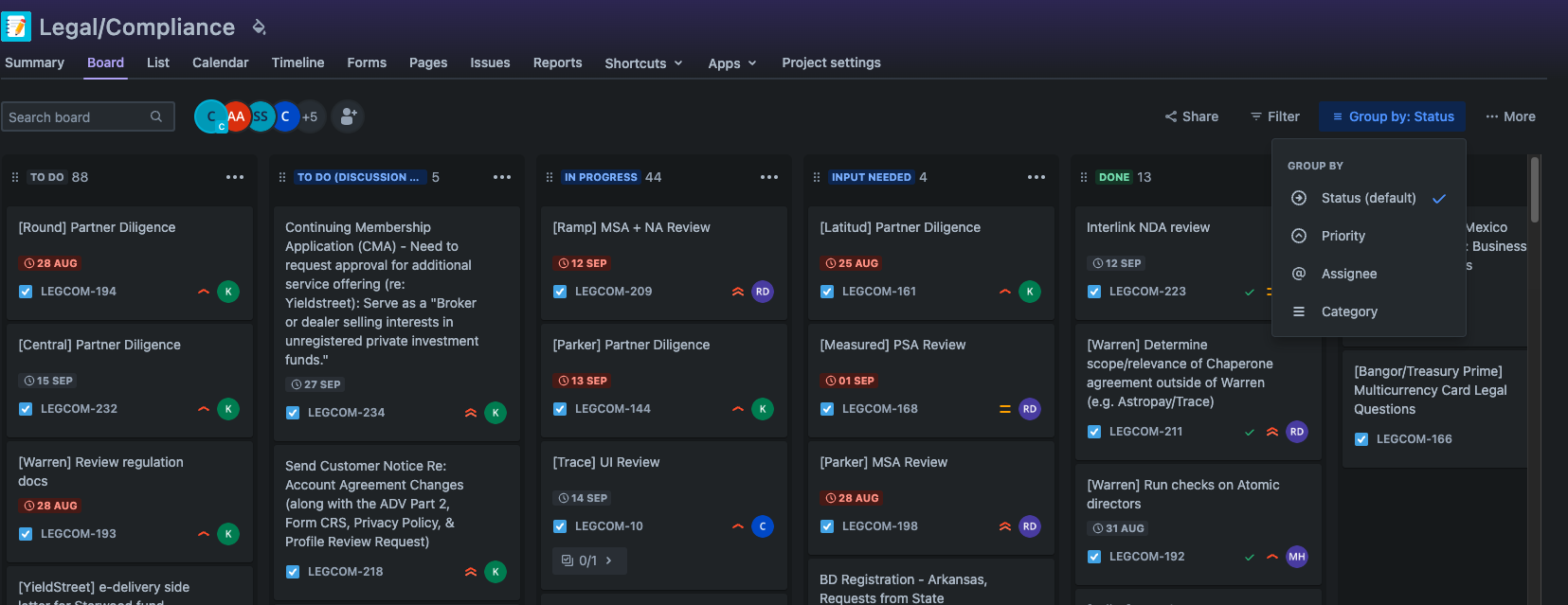Open the [Measured] PSA Review card
Viewport: 1568px width, 605px height.
tap(930, 381)
